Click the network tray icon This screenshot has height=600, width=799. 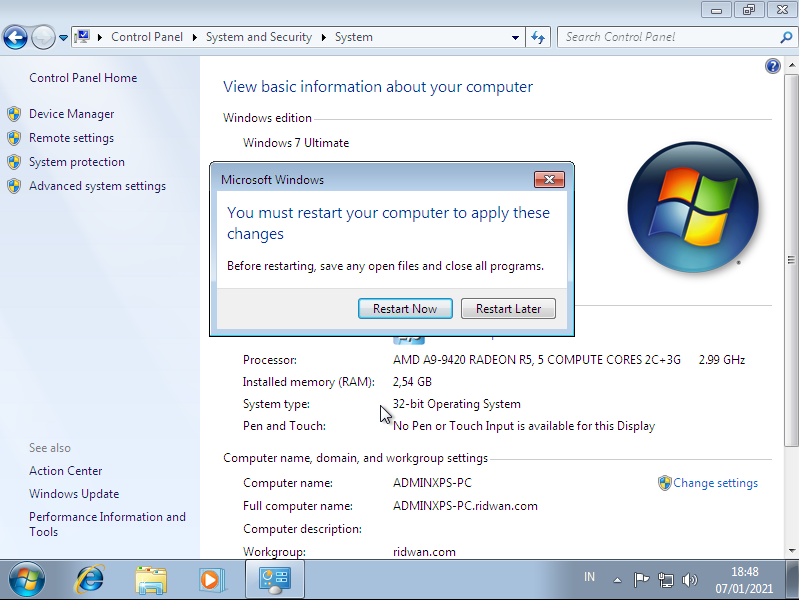(665, 580)
